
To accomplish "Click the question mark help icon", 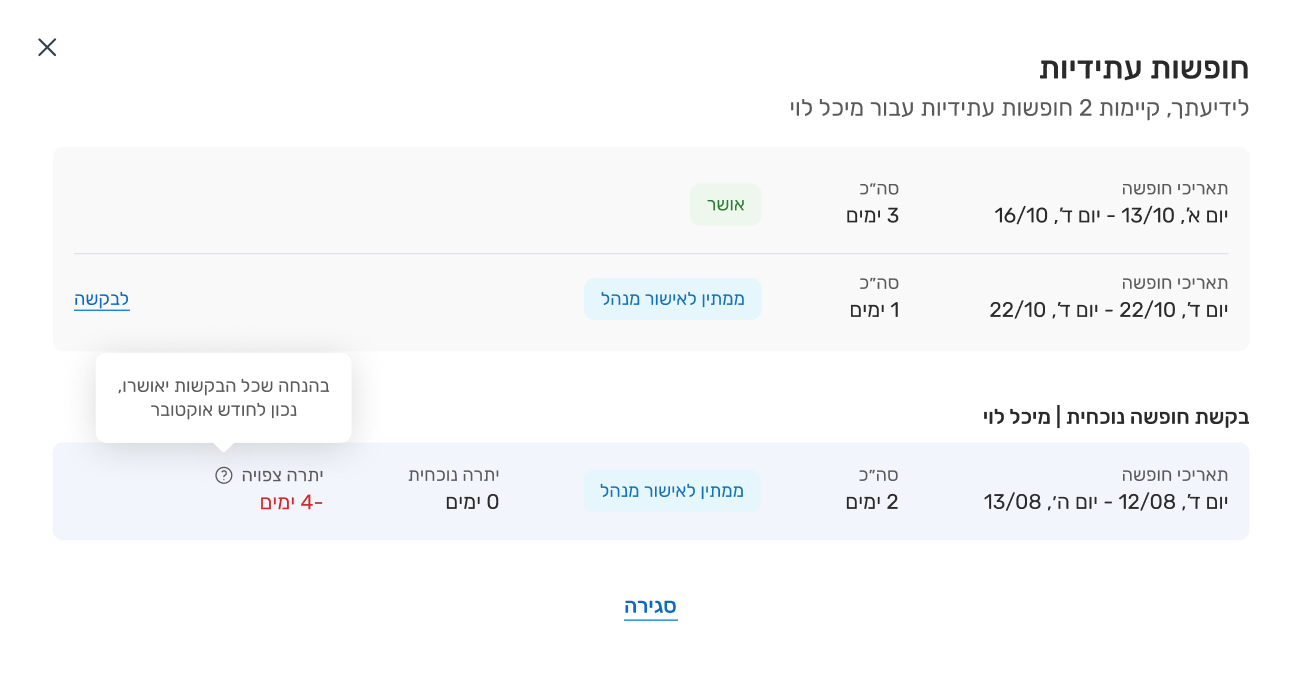I will [x=224, y=475].
